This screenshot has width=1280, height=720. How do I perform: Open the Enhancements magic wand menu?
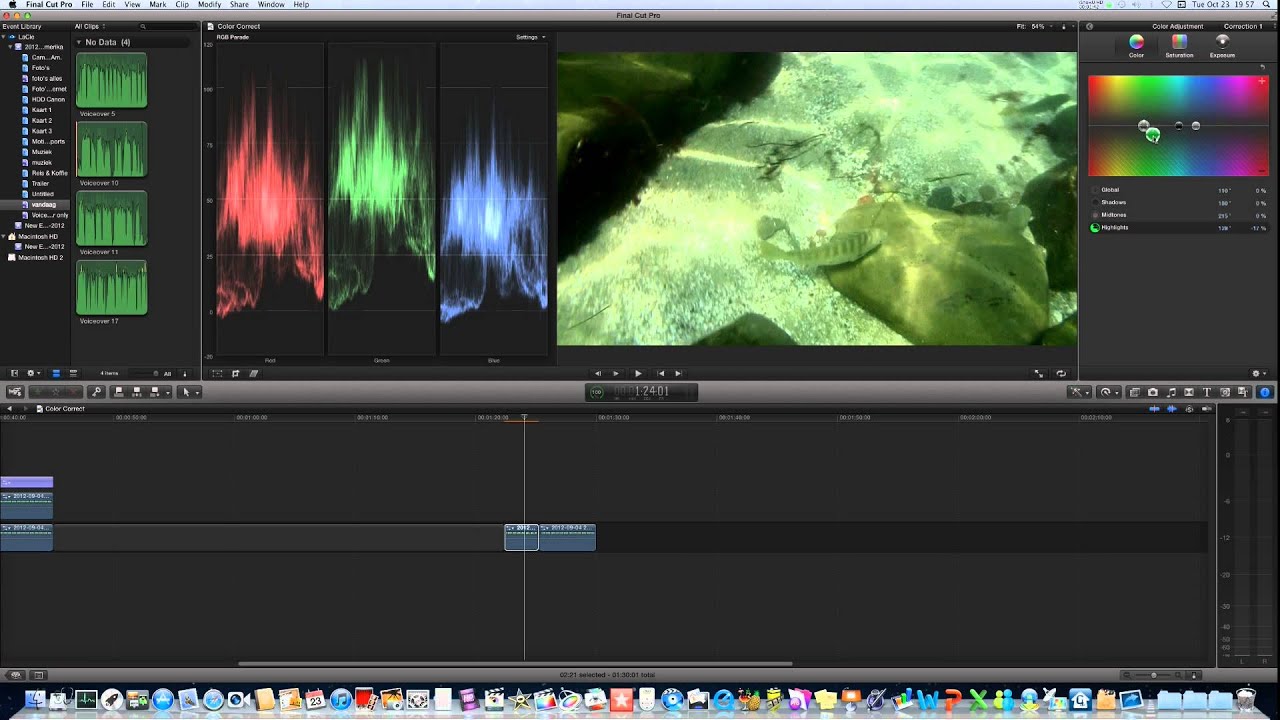[1079, 392]
